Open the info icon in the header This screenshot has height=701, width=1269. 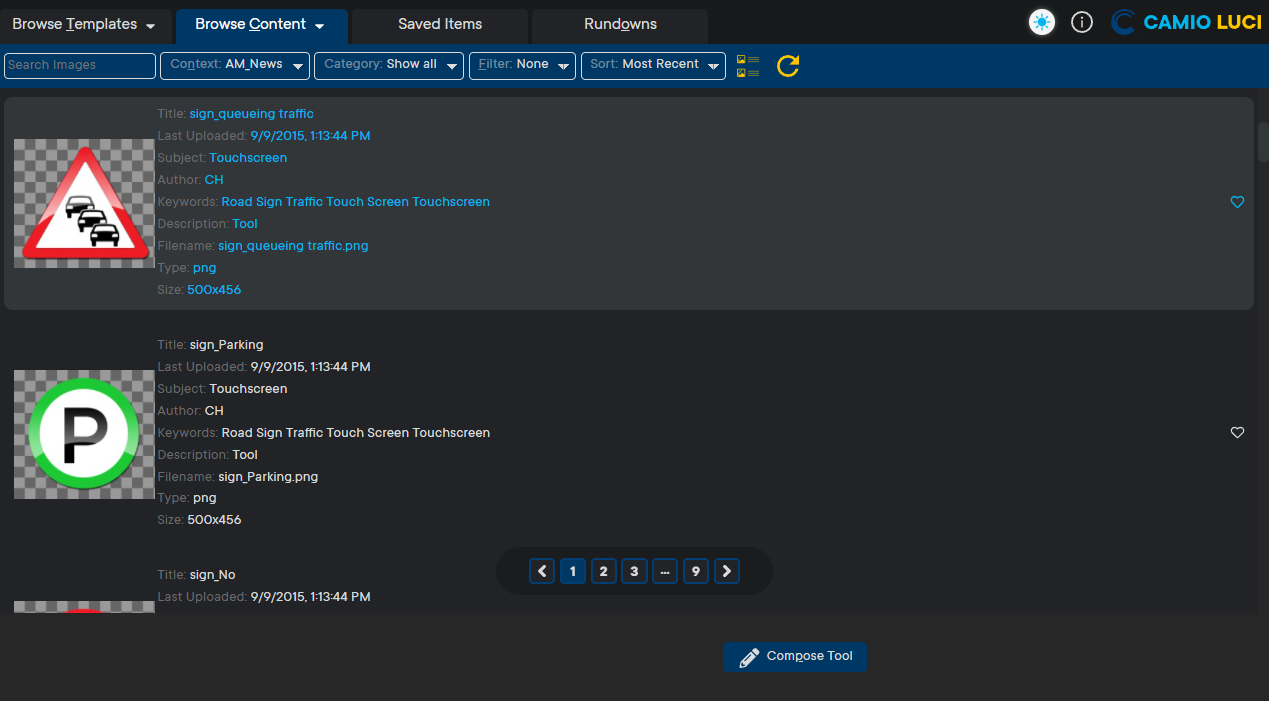pos(1082,22)
